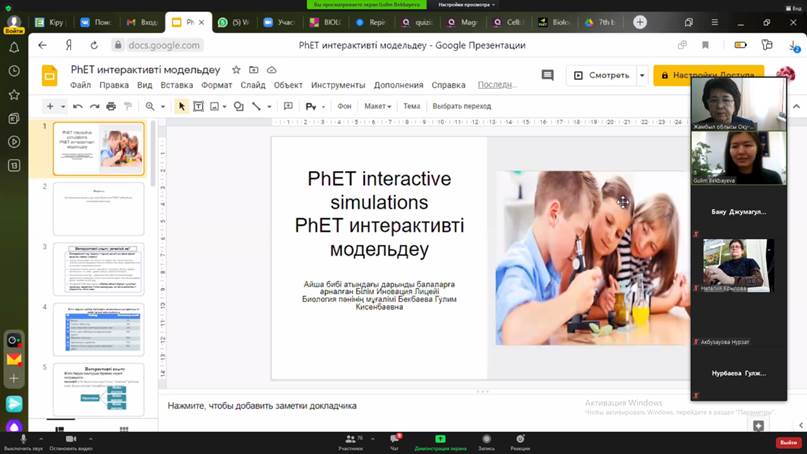Select slide 4 thumbnail with table
Viewport: 807px width, 454px height.
99,329
